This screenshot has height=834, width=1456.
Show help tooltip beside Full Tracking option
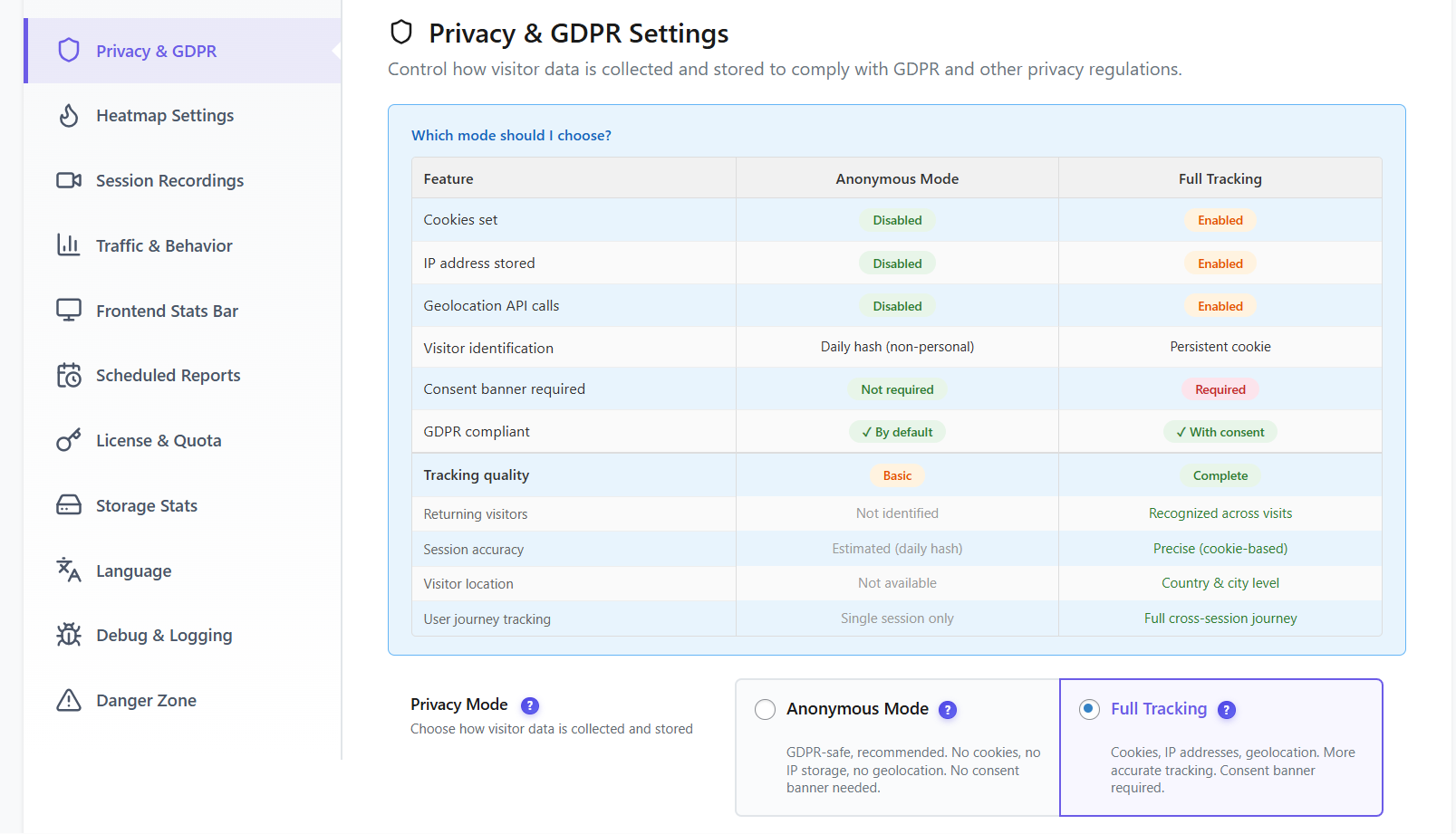(1227, 710)
